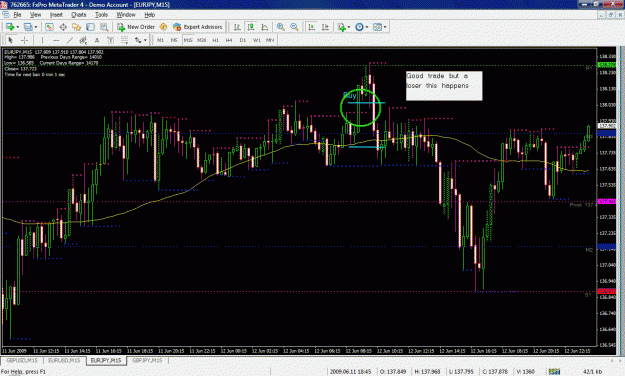
Task: Toggle the Chart Shift icon
Action: 325,27
